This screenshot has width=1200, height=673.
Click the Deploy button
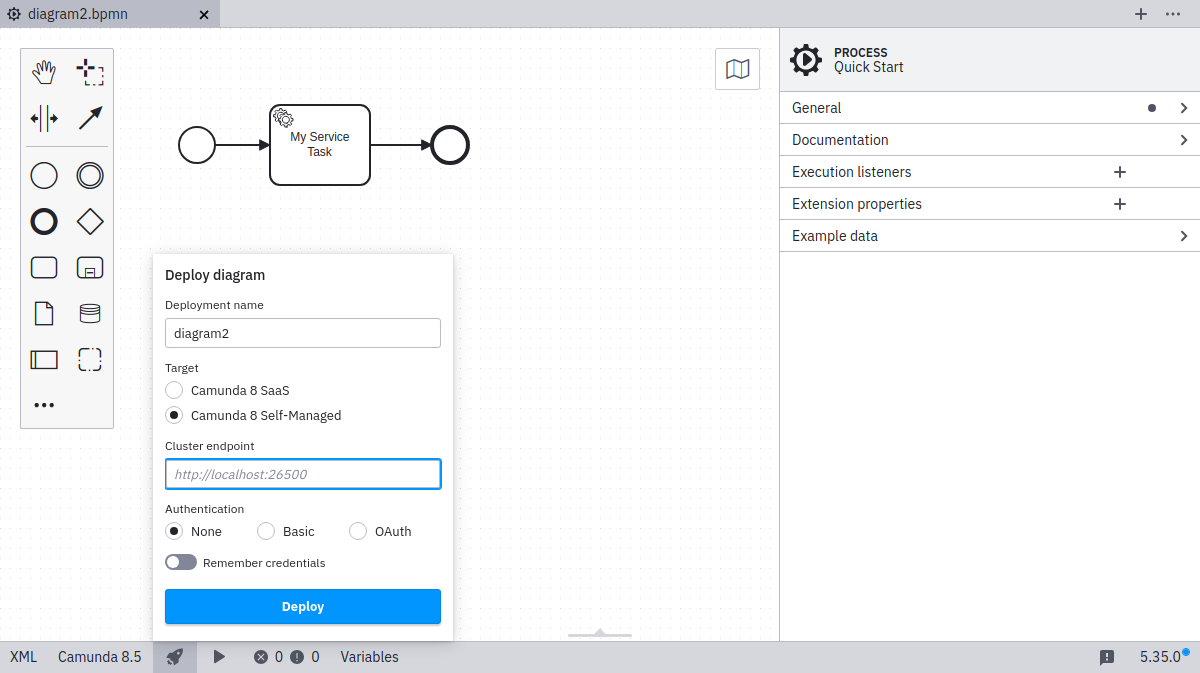click(302, 606)
